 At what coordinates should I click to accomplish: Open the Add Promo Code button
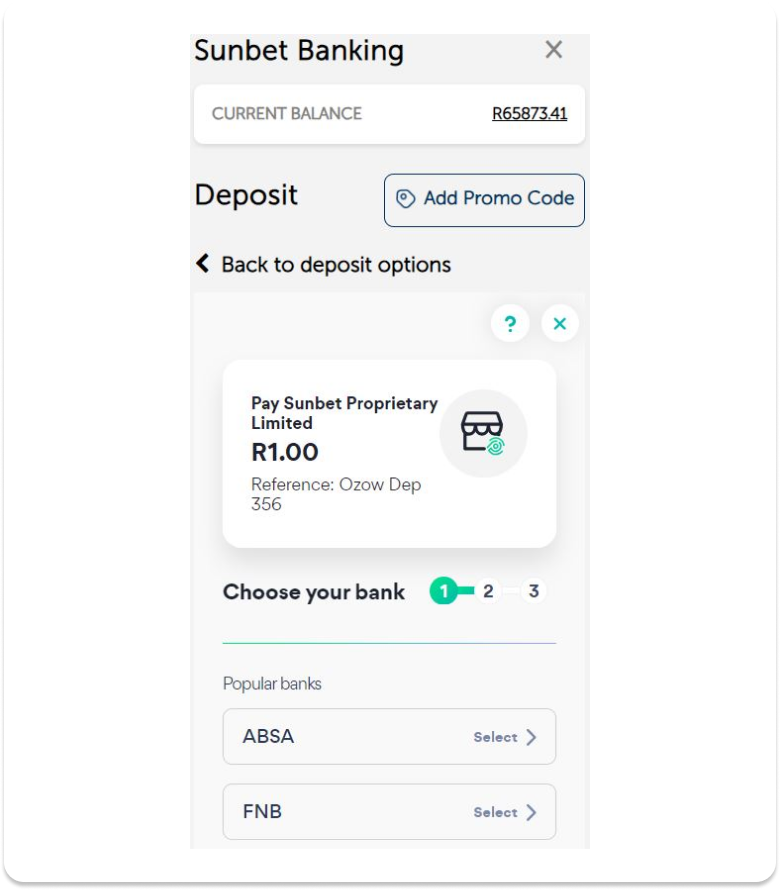pos(484,200)
